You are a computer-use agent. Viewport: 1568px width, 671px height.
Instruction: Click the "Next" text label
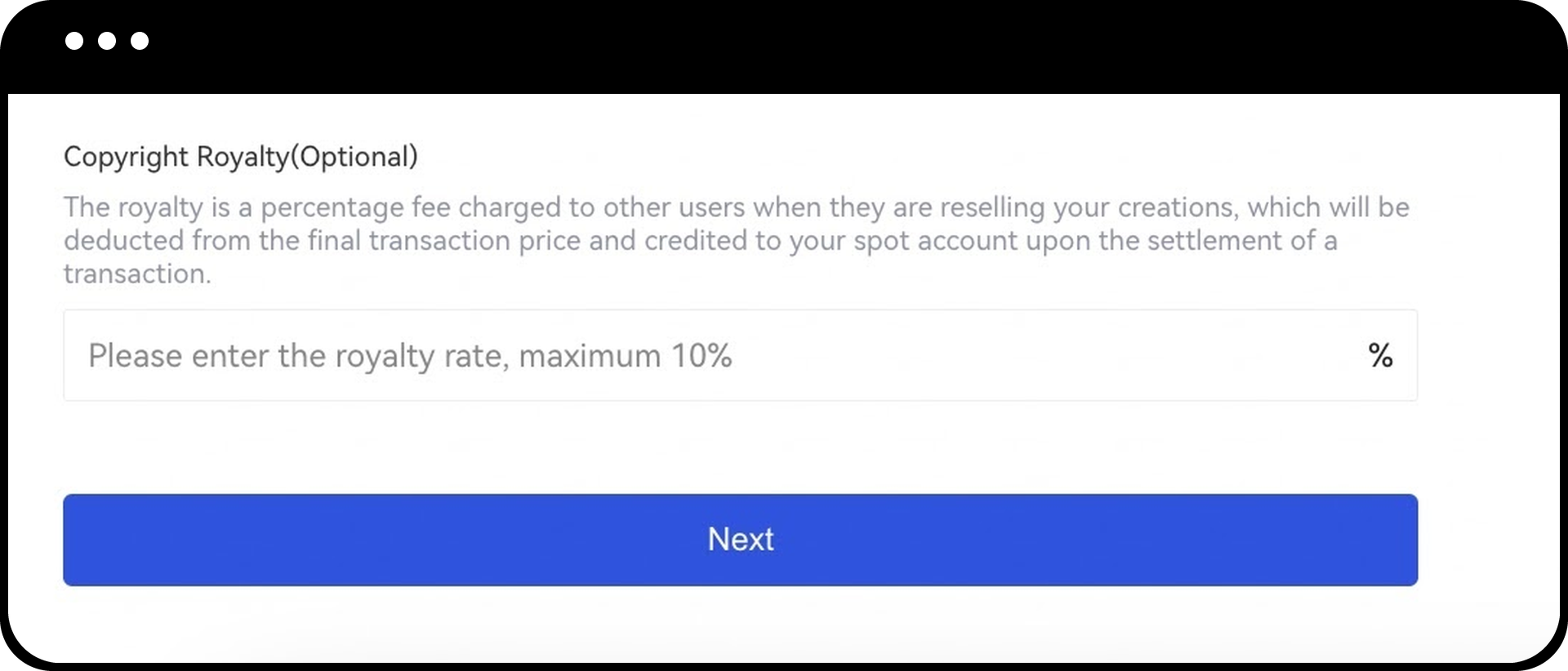click(x=740, y=540)
